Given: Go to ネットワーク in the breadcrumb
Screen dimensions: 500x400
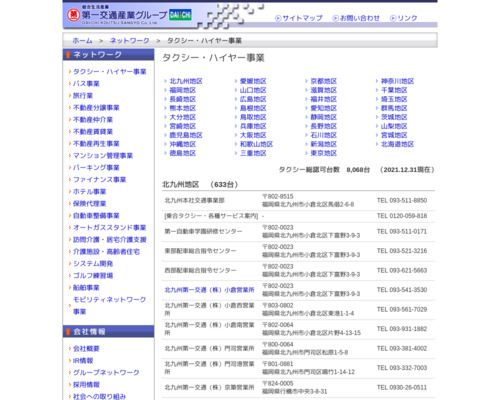Looking at the screenshot, I should 129,41.
